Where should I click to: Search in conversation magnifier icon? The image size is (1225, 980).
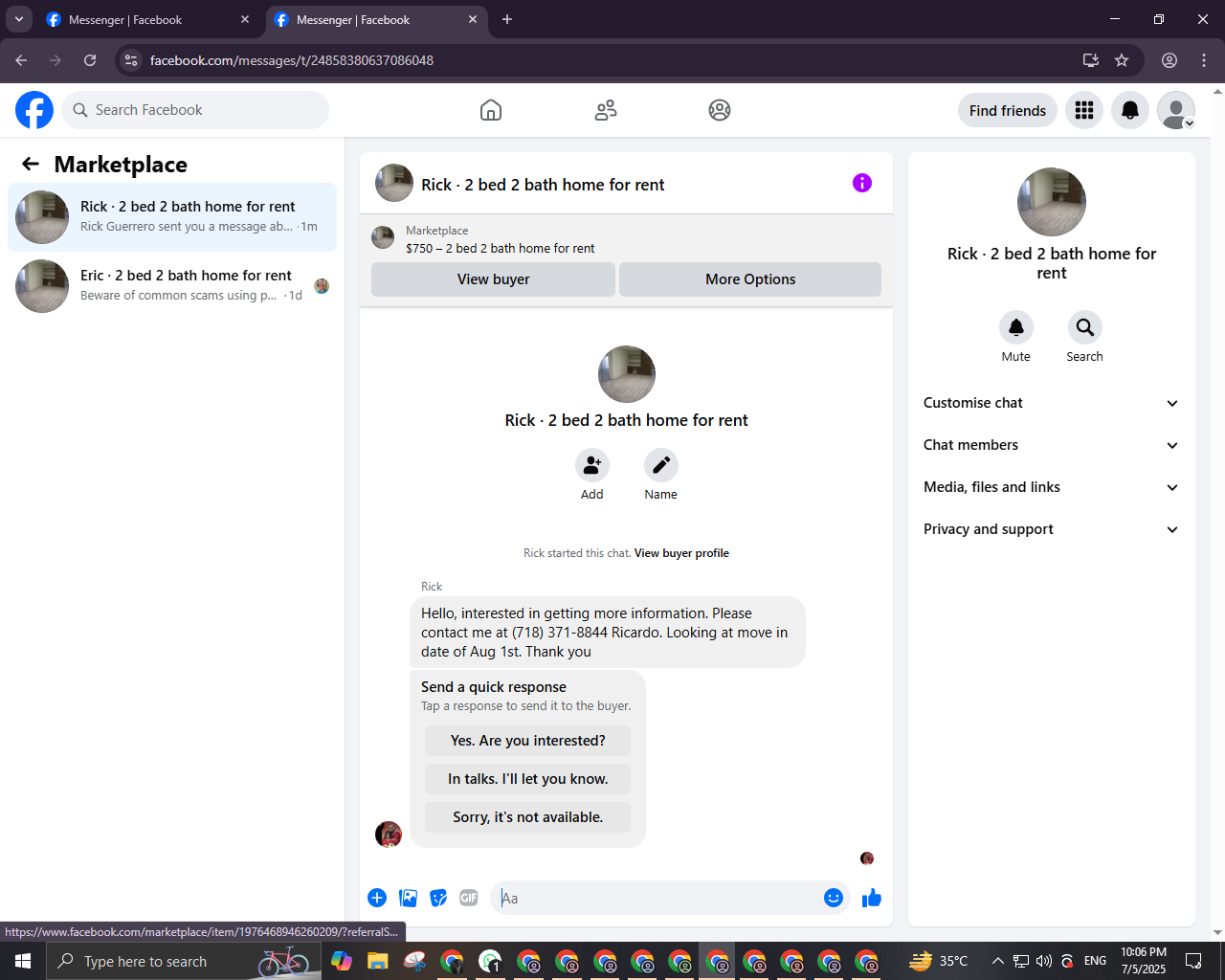click(x=1085, y=327)
